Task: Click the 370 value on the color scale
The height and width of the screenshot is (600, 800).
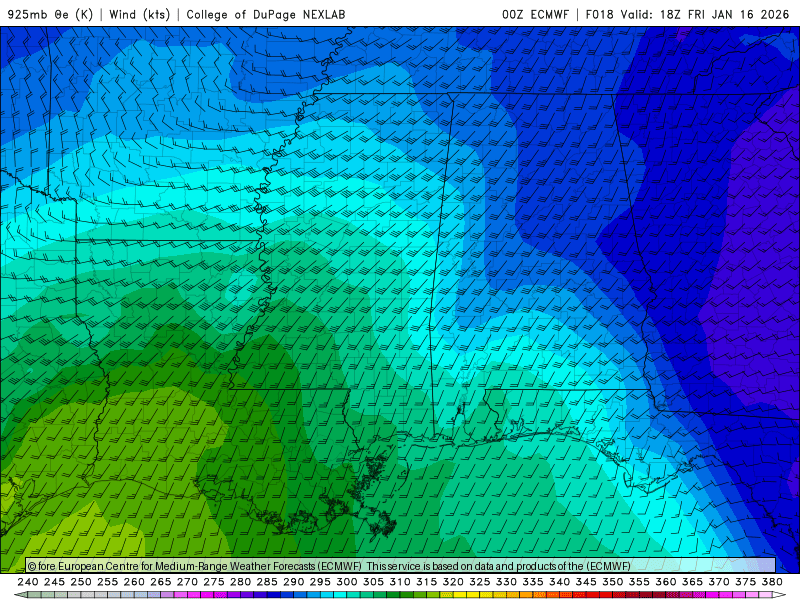Action: (x=719, y=582)
